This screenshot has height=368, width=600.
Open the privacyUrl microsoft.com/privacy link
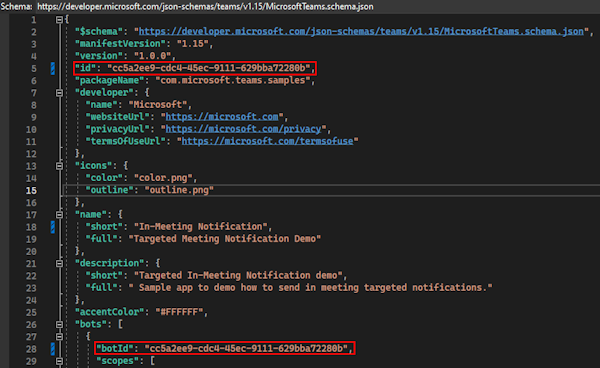pos(243,129)
